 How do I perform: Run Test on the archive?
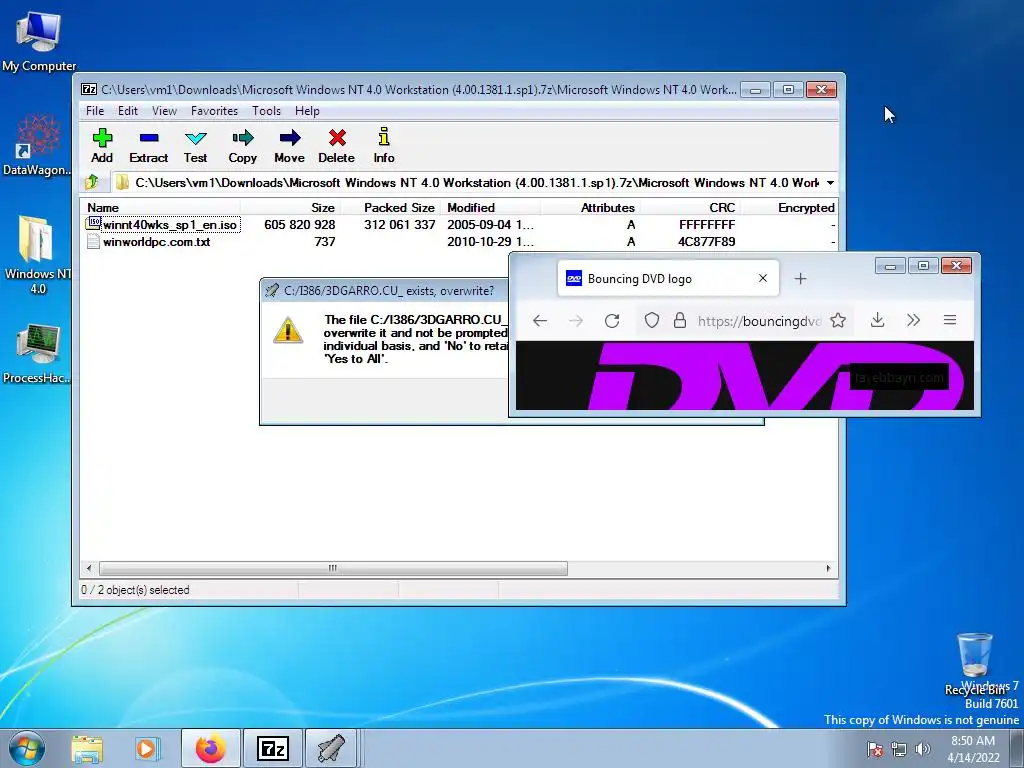pyautogui.click(x=195, y=146)
